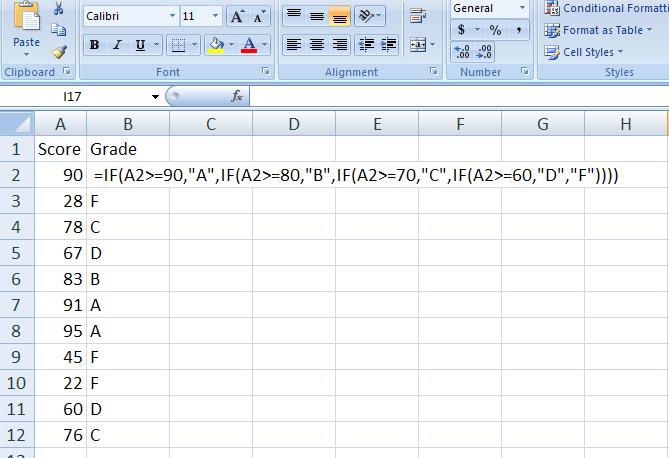The image size is (669, 458).
Task: Select cell with score 83
Action: click(61, 279)
